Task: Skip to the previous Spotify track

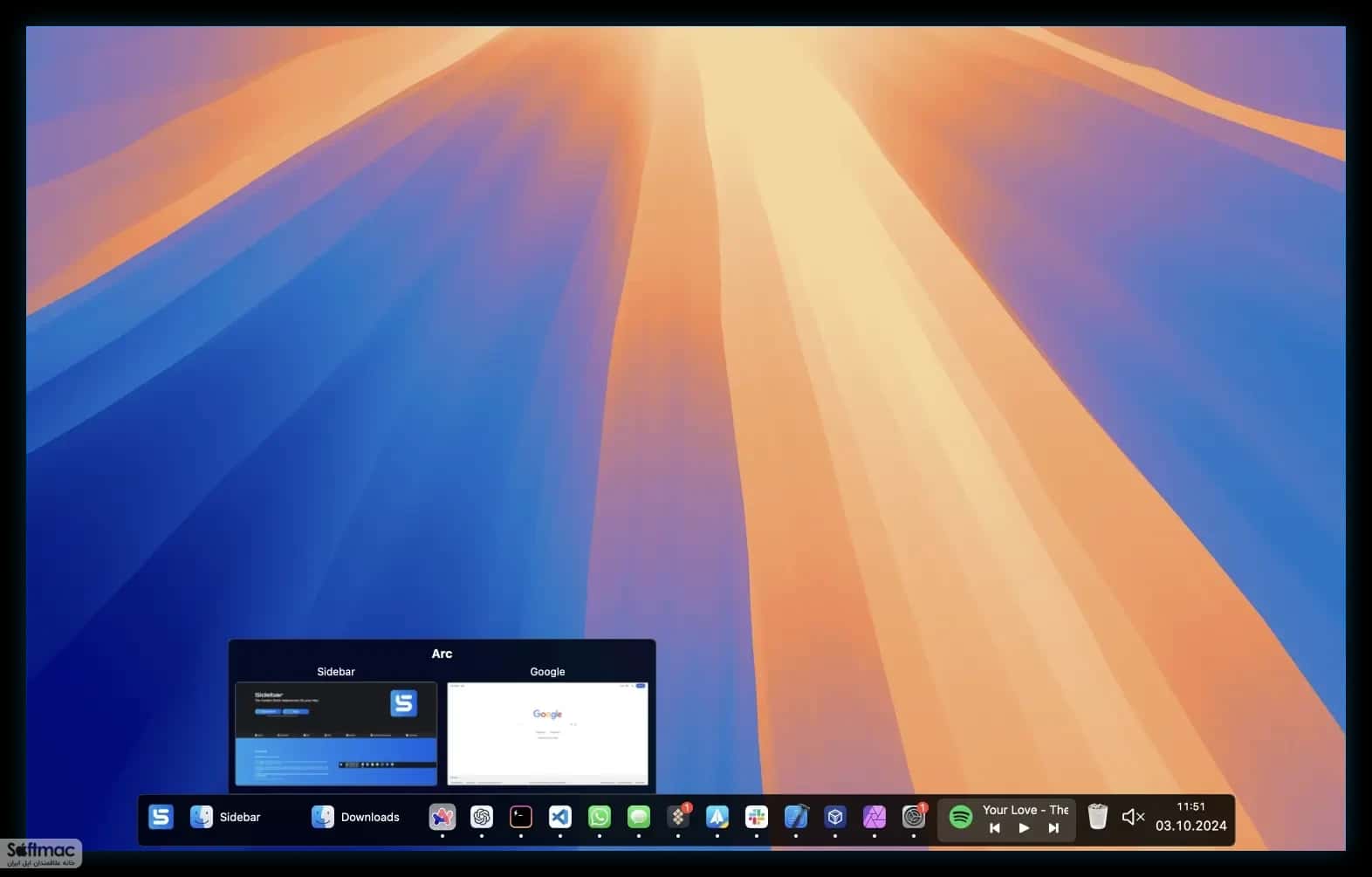Action: click(995, 828)
